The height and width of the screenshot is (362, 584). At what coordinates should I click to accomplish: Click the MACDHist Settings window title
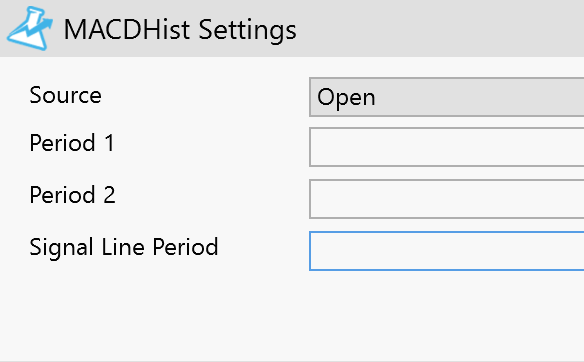180,30
